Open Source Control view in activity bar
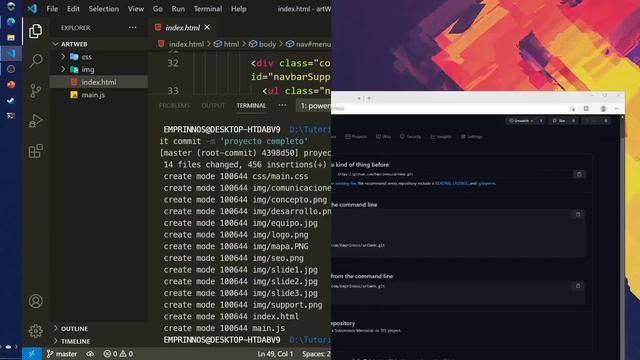This screenshot has height=360, width=640. click(36, 91)
